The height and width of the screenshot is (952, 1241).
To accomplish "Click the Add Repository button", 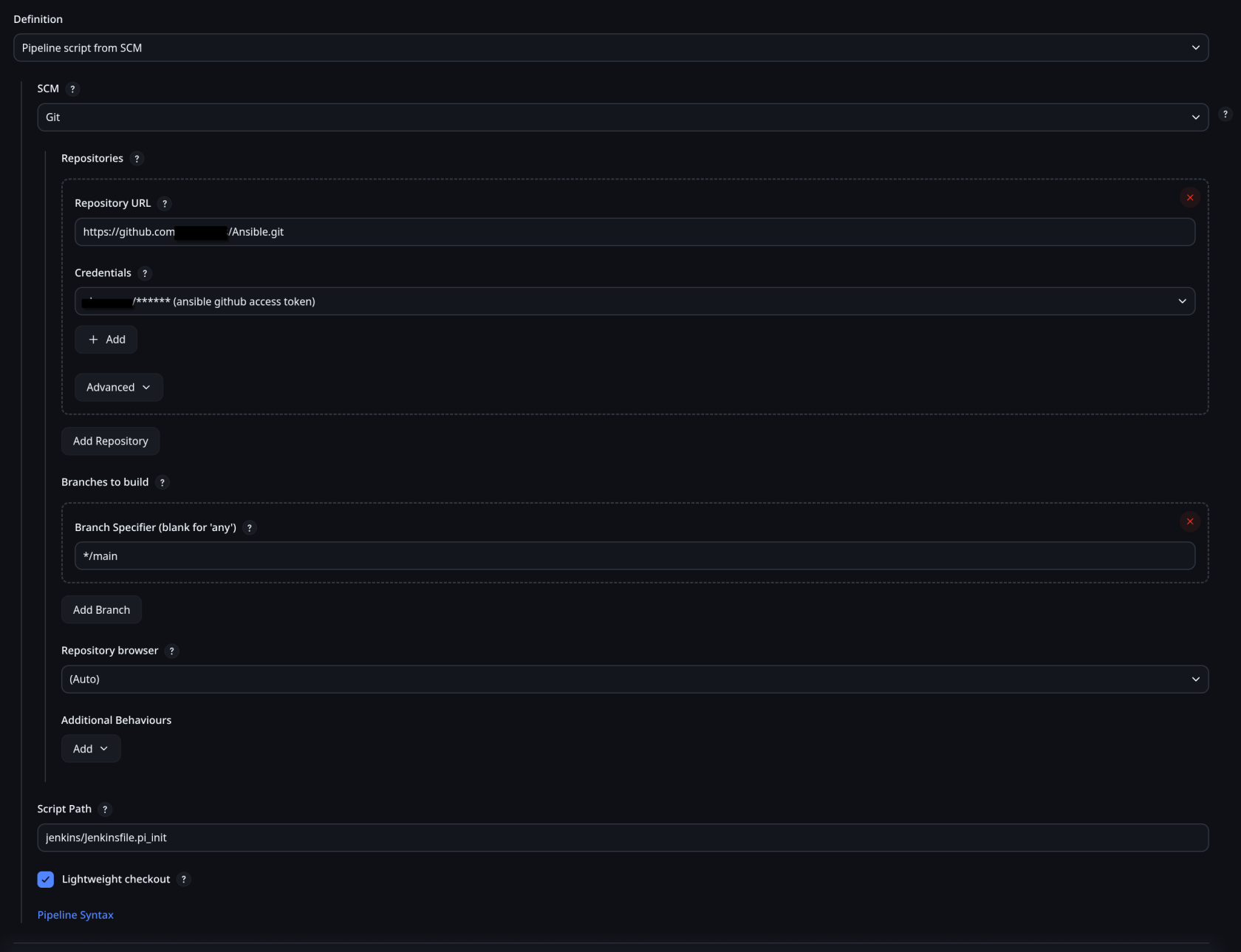I will pos(111,442).
